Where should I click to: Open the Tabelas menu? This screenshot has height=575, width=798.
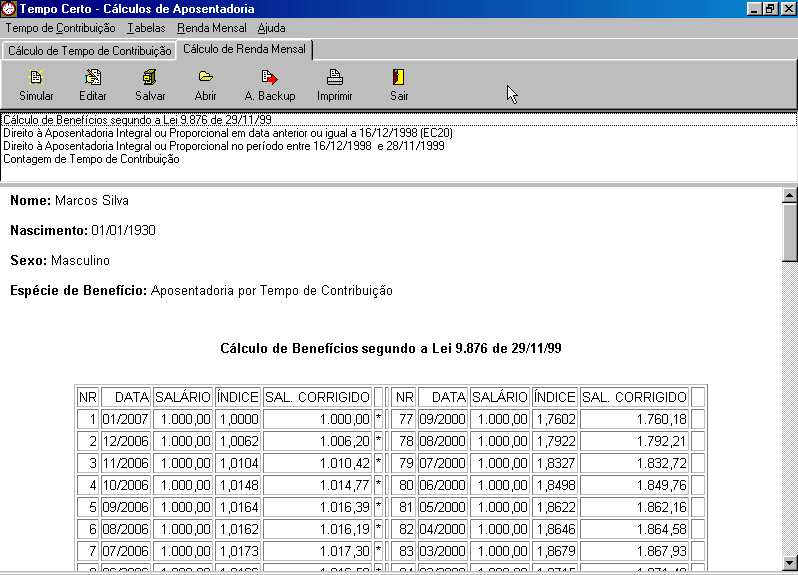pyautogui.click(x=146, y=28)
